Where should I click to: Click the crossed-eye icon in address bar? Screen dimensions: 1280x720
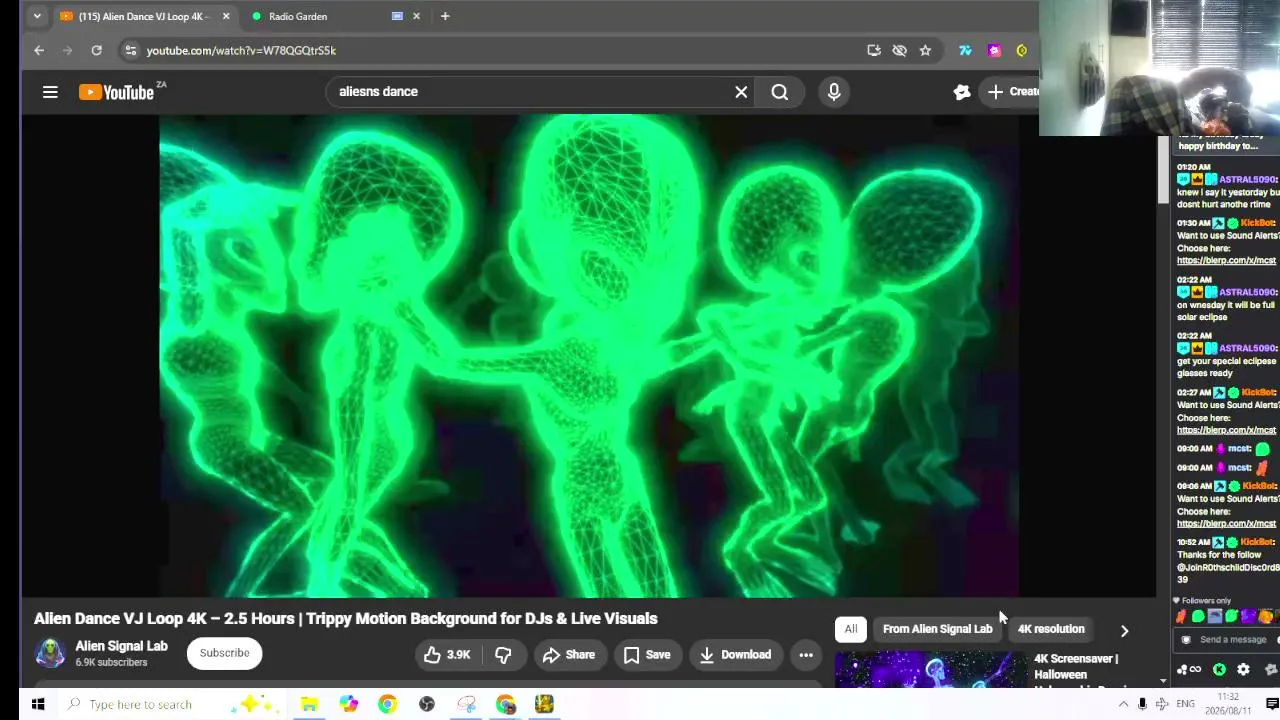point(899,50)
